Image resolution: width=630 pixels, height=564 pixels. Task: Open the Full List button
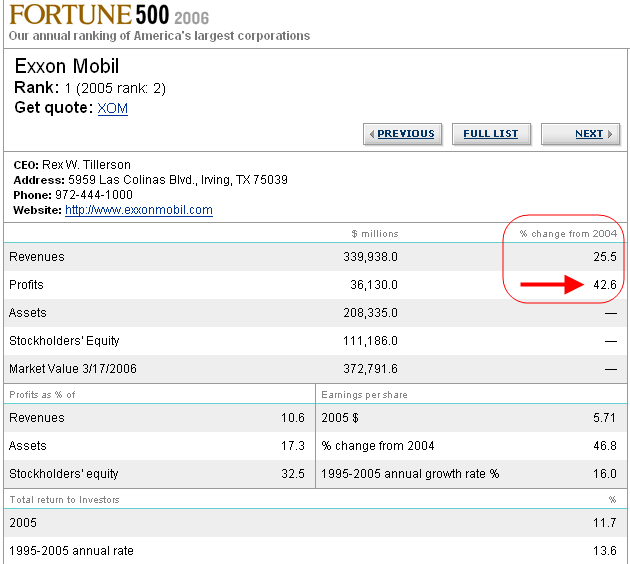tap(491, 134)
